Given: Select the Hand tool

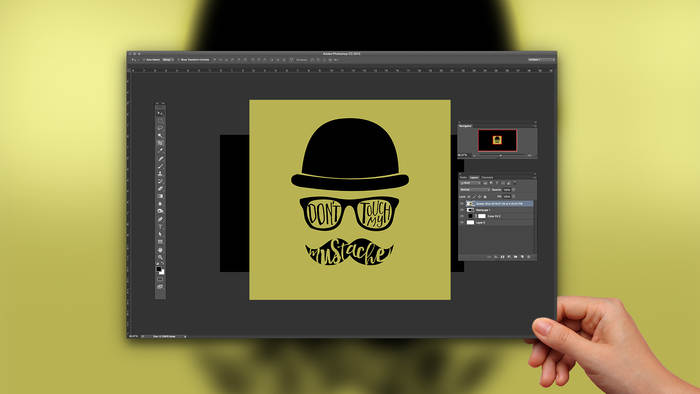Looking at the screenshot, I should tap(160, 249).
